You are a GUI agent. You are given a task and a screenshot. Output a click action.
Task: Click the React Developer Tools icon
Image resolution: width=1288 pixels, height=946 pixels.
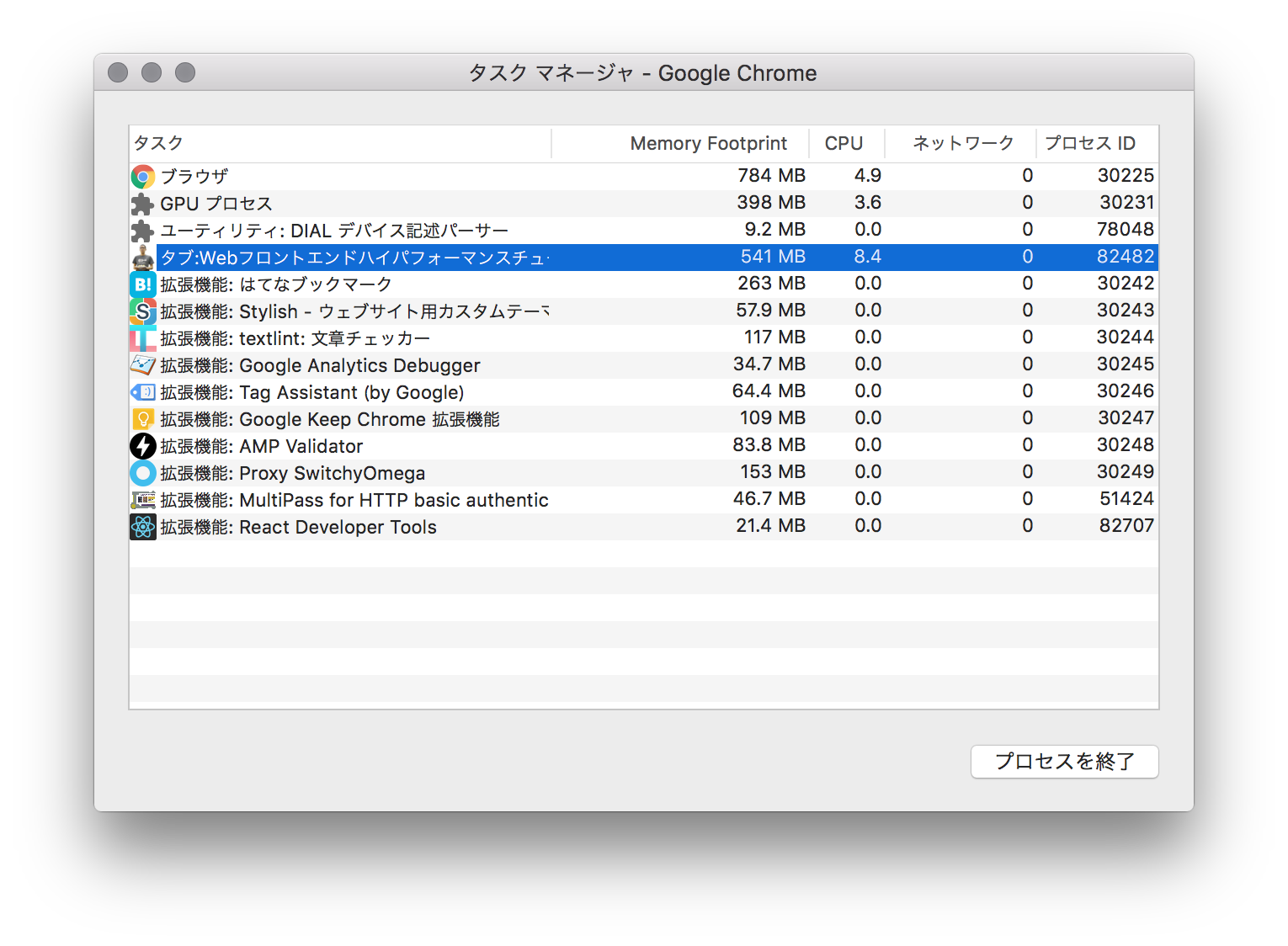point(143,527)
